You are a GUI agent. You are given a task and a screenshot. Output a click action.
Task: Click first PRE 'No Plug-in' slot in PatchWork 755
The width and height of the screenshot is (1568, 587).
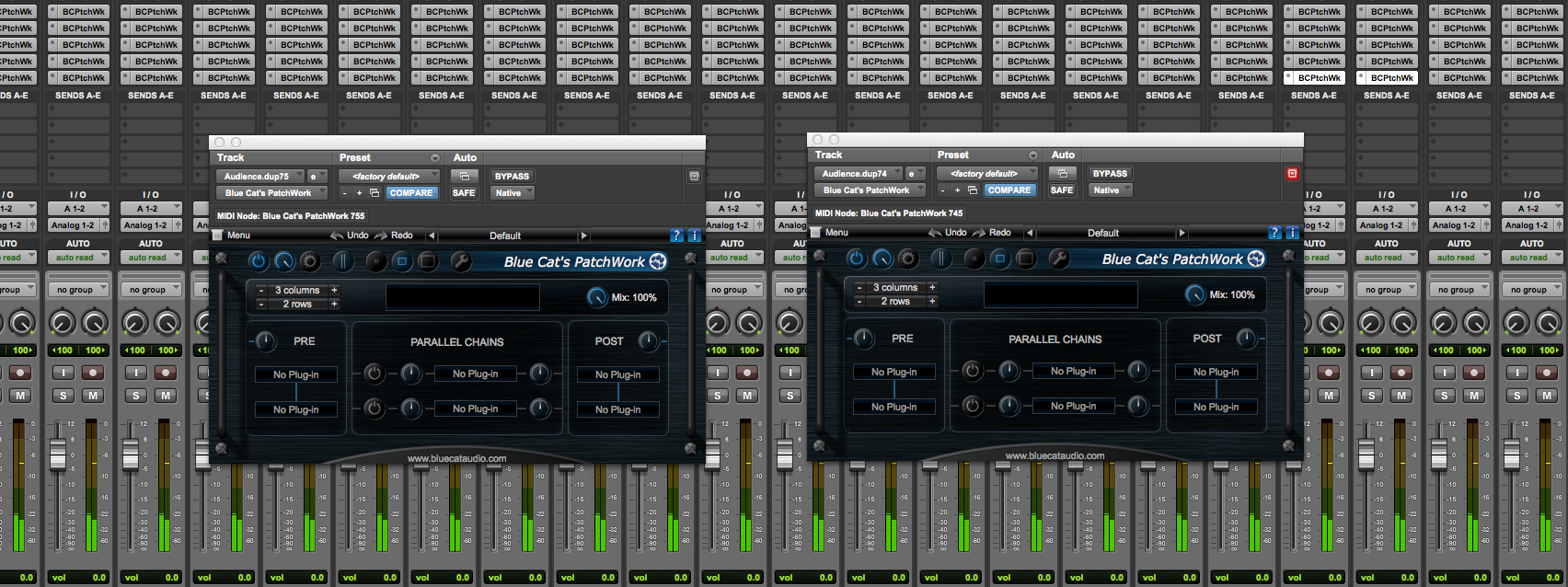tap(295, 374)
